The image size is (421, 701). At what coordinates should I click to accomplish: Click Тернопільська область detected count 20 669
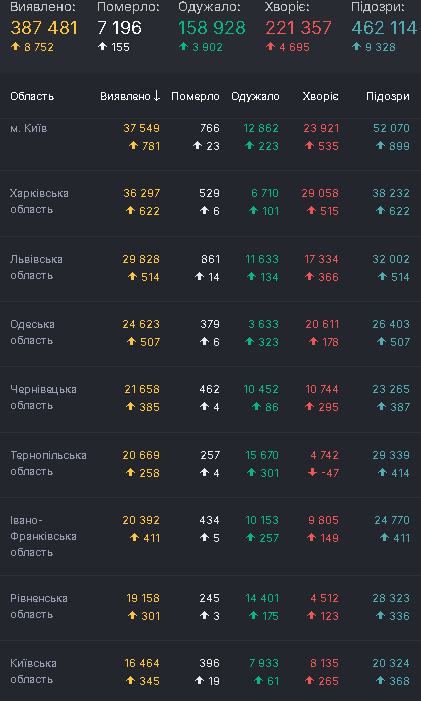pos(141,455)
